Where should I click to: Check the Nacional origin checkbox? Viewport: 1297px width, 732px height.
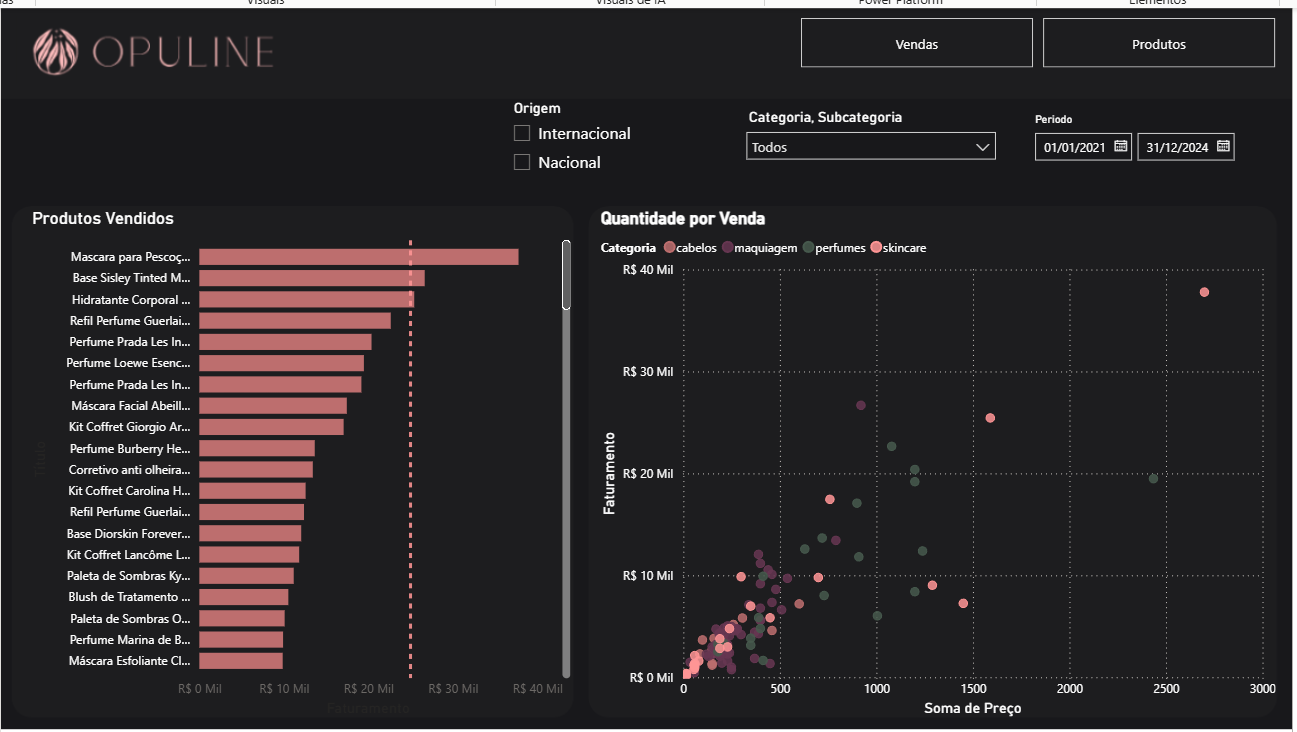pyautogui.click(x=522, y=162)
